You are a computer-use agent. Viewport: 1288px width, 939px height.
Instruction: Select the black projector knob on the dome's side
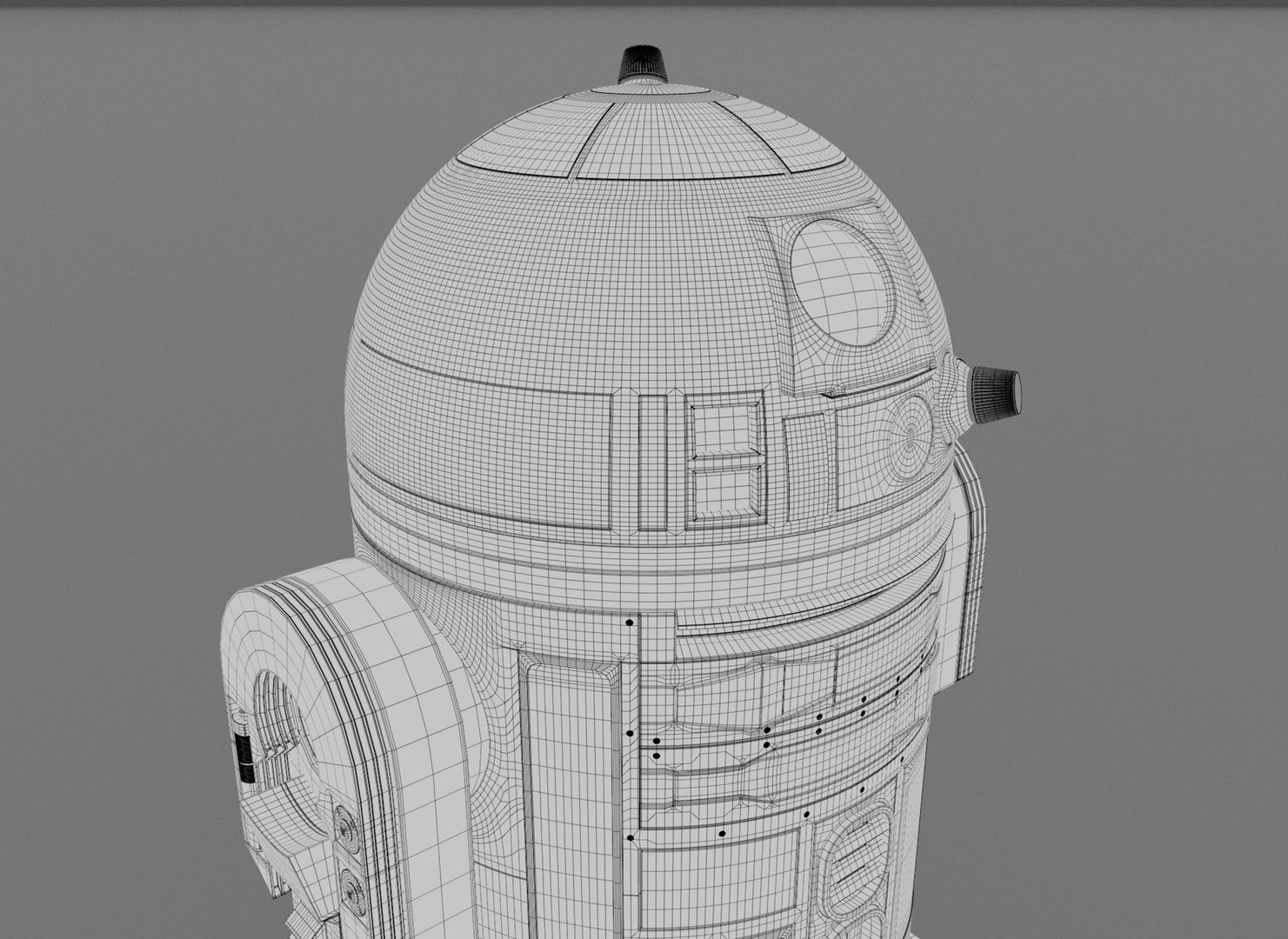pos(995,394)
